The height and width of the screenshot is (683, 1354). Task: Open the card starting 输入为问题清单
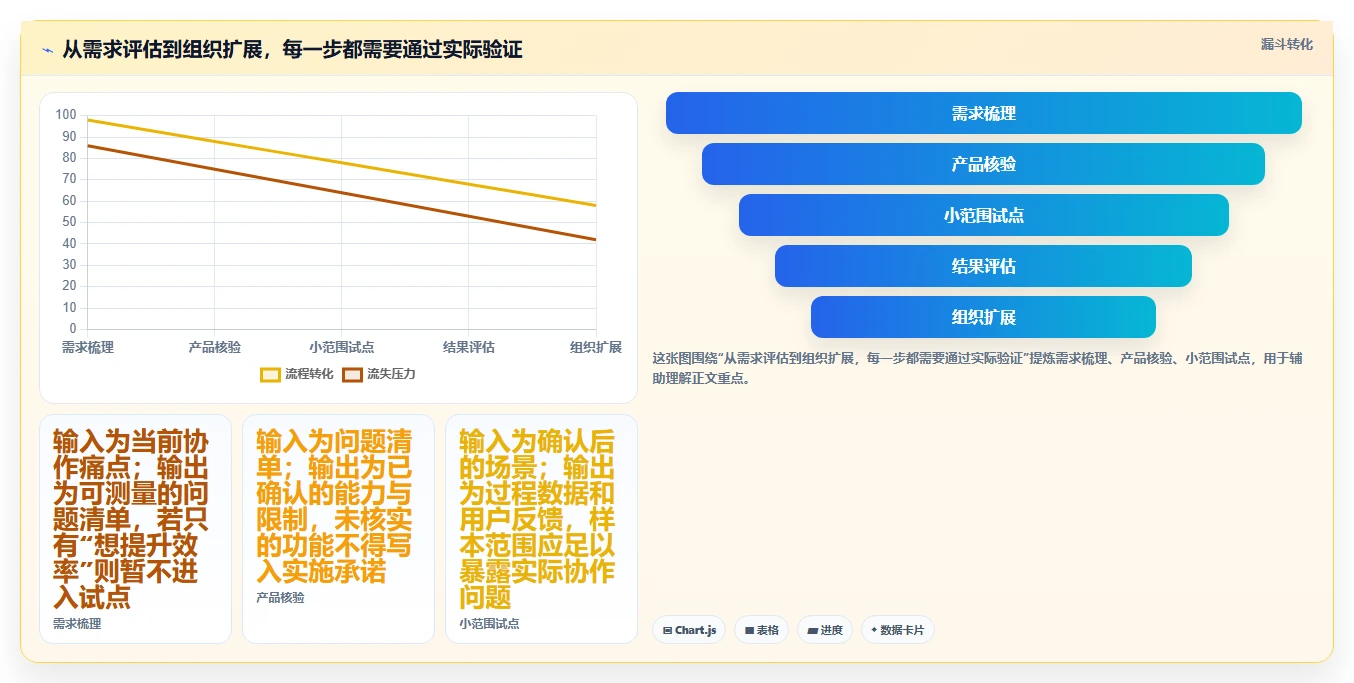tap(338, 529)
